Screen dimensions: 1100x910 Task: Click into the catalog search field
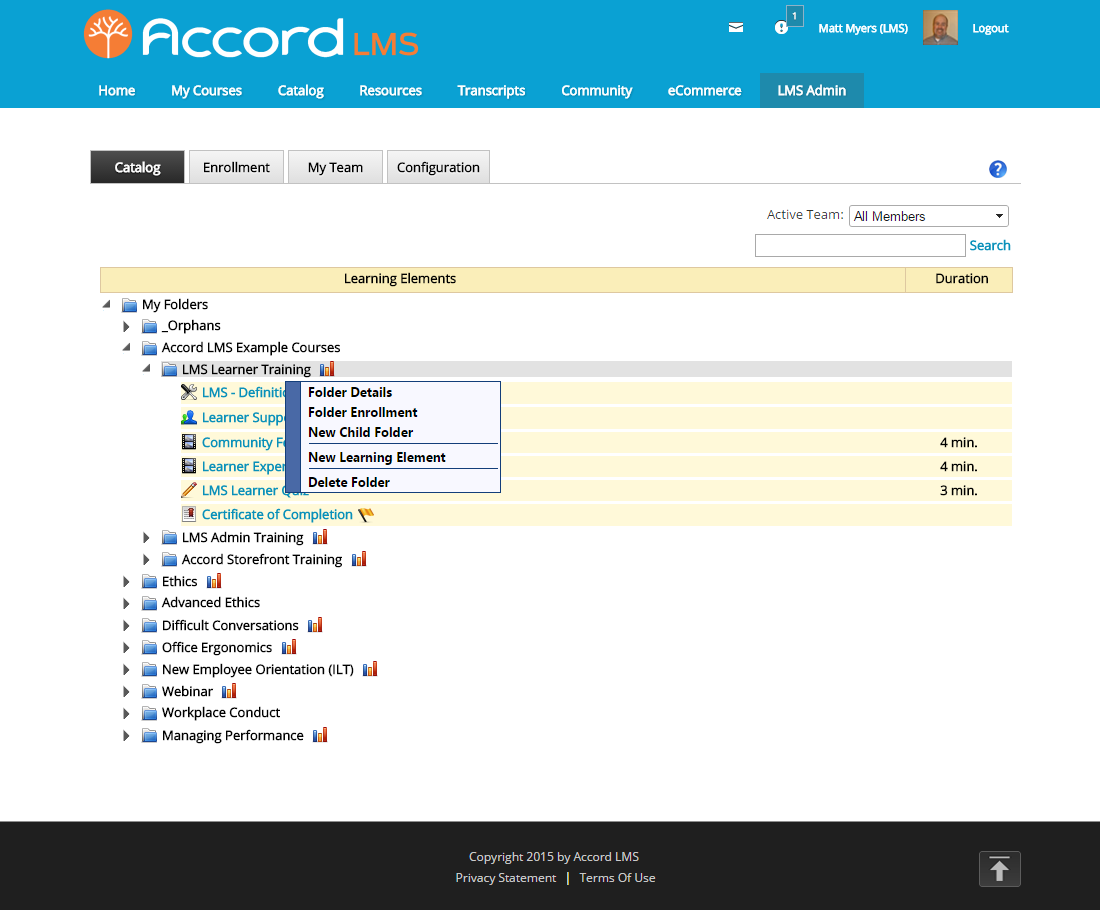click(x=860, y=246)
